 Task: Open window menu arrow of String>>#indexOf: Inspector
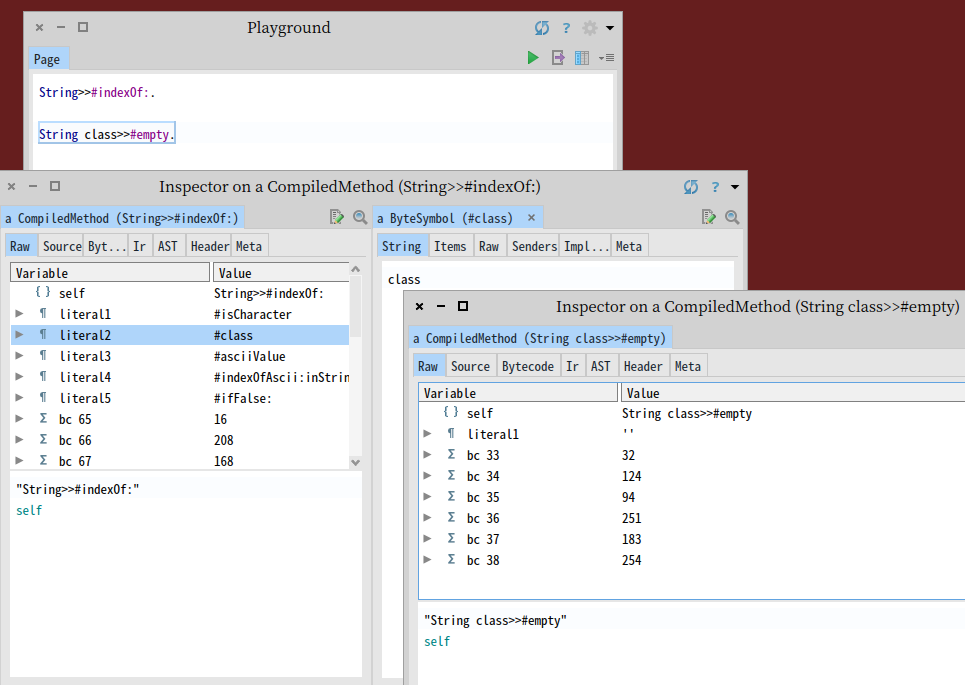click(735, 187)
